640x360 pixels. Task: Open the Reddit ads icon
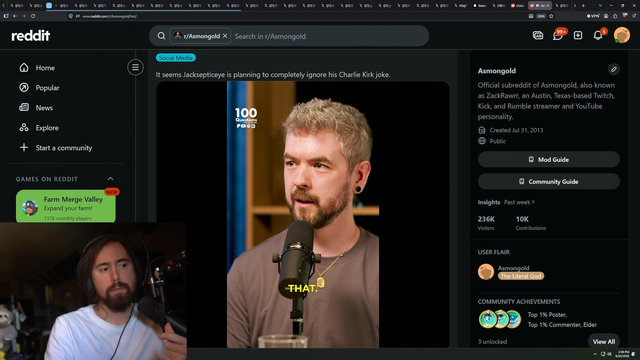click(x=538, y=36)
